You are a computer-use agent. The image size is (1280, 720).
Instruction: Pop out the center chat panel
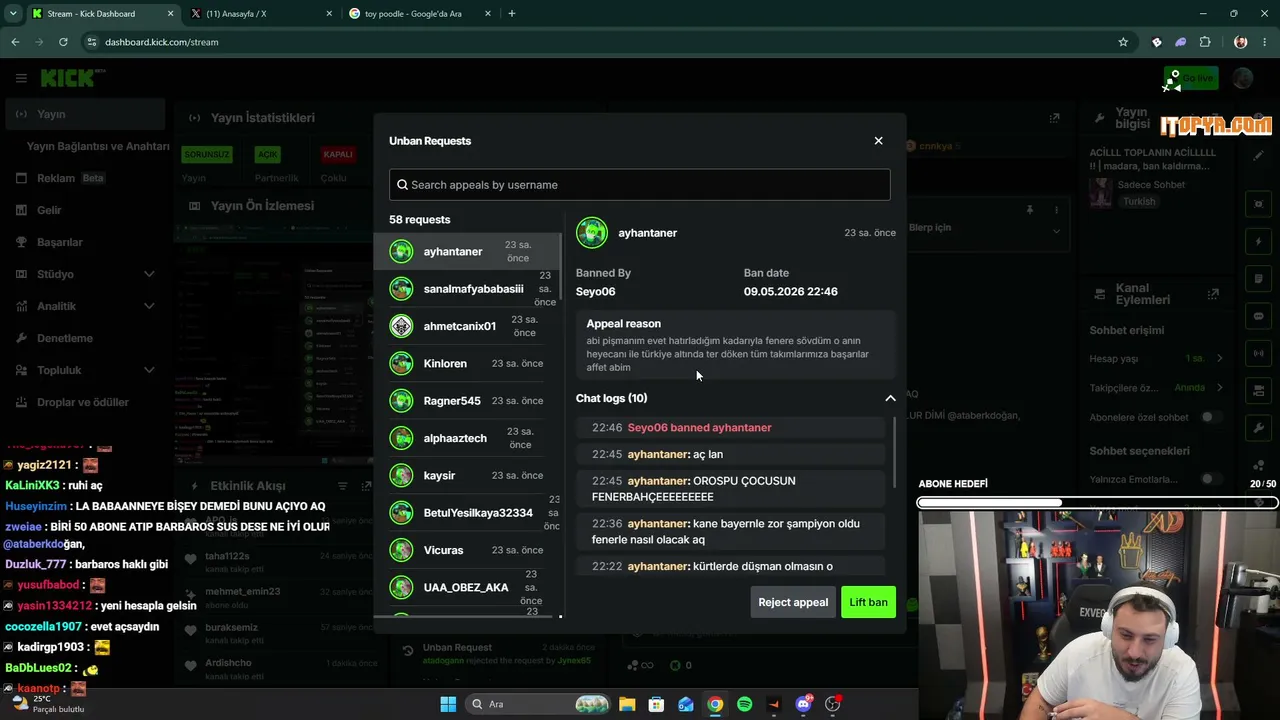tap(1054, 118)
